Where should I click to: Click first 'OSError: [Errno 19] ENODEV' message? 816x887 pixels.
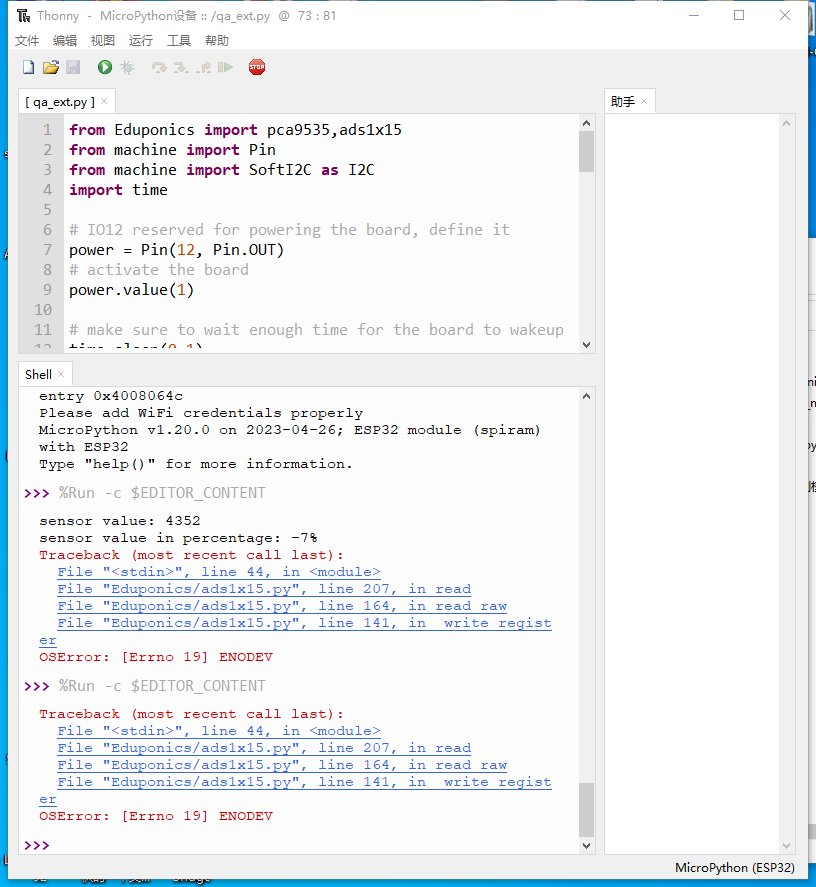(x=156, y=657)
